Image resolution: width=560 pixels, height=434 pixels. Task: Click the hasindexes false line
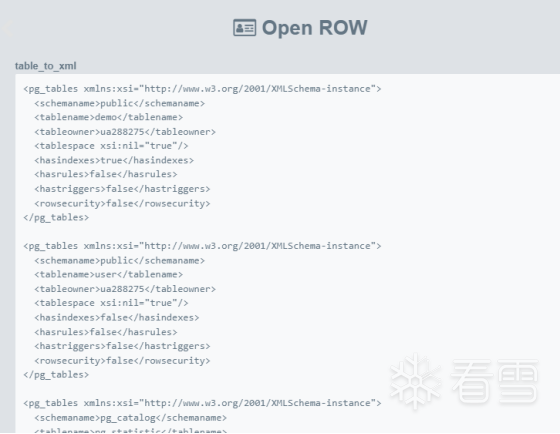[x=117, y=318]
